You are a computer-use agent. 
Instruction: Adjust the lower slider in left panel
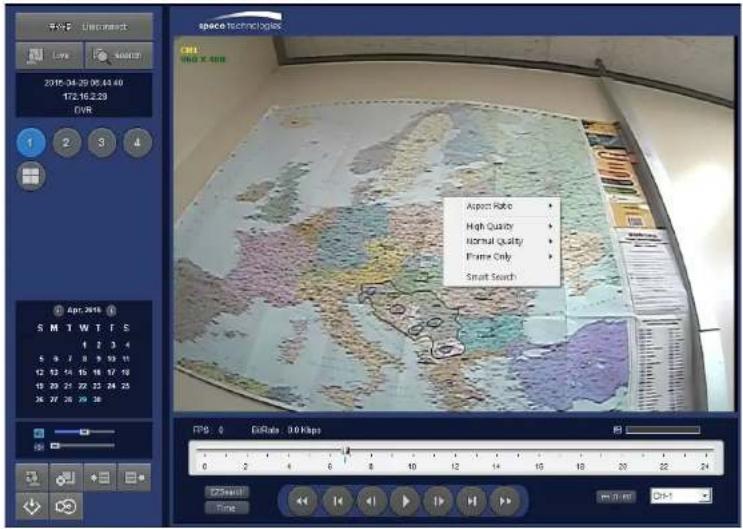point(84,446)
